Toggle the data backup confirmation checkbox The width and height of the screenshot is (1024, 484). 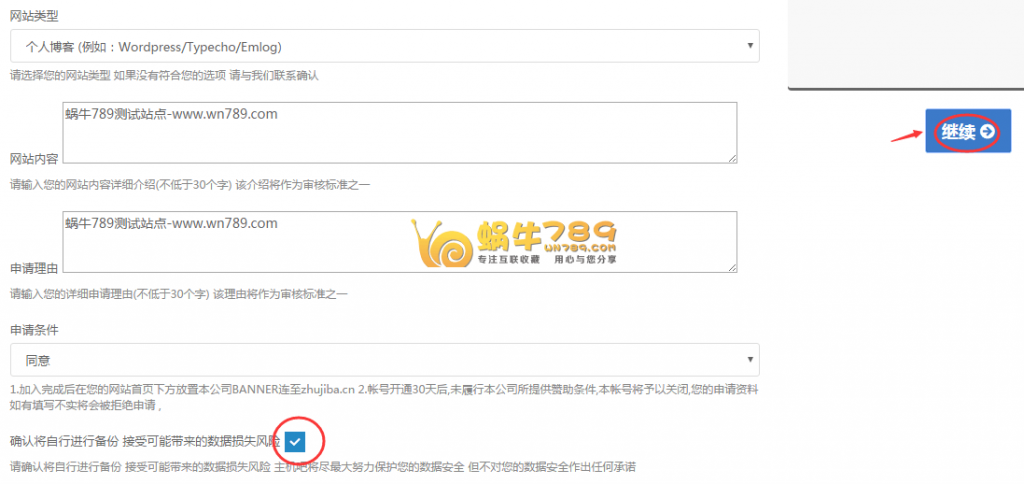[295, 442]
